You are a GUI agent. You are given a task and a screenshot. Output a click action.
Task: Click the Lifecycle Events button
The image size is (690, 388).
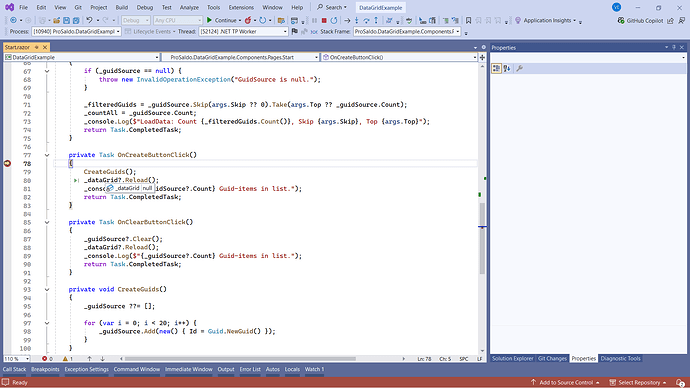pyautogui.click(x=150, y=31)
